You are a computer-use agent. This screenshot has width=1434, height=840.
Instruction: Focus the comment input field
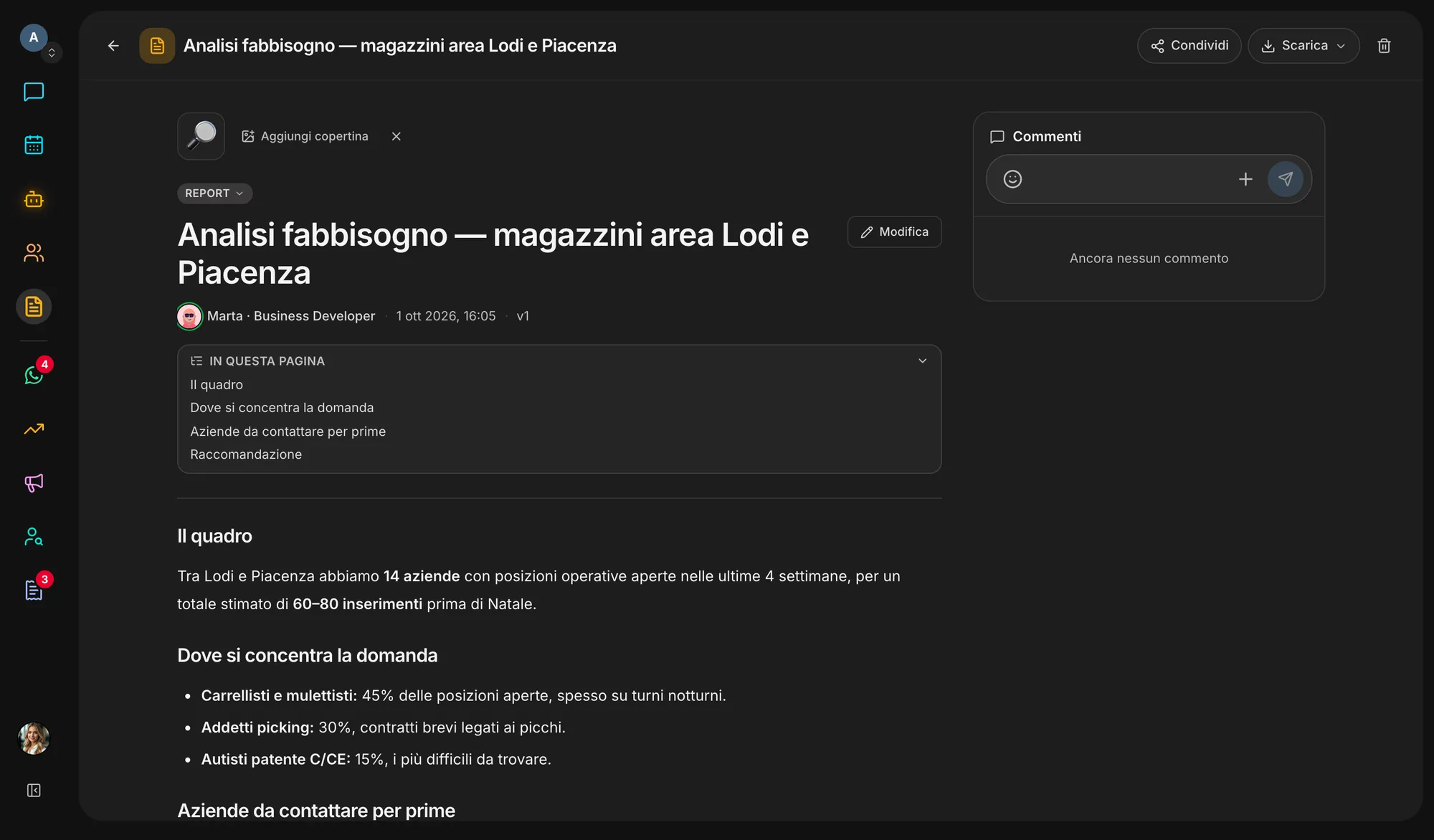tap(1129, 179)
